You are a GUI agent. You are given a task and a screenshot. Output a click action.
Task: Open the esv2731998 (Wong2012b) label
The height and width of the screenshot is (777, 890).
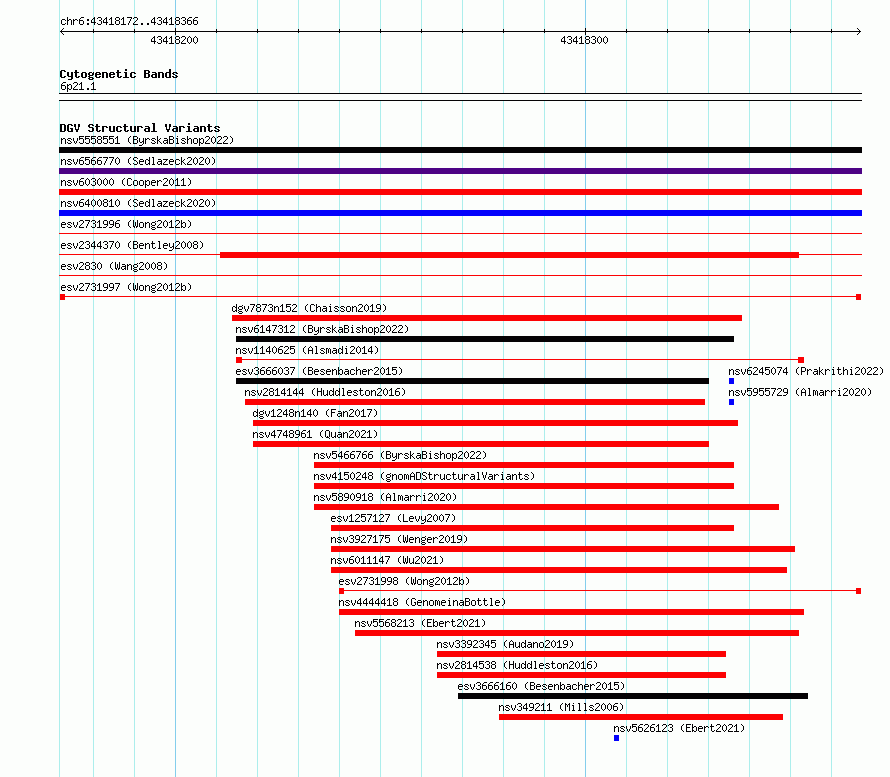click(404, 581)
